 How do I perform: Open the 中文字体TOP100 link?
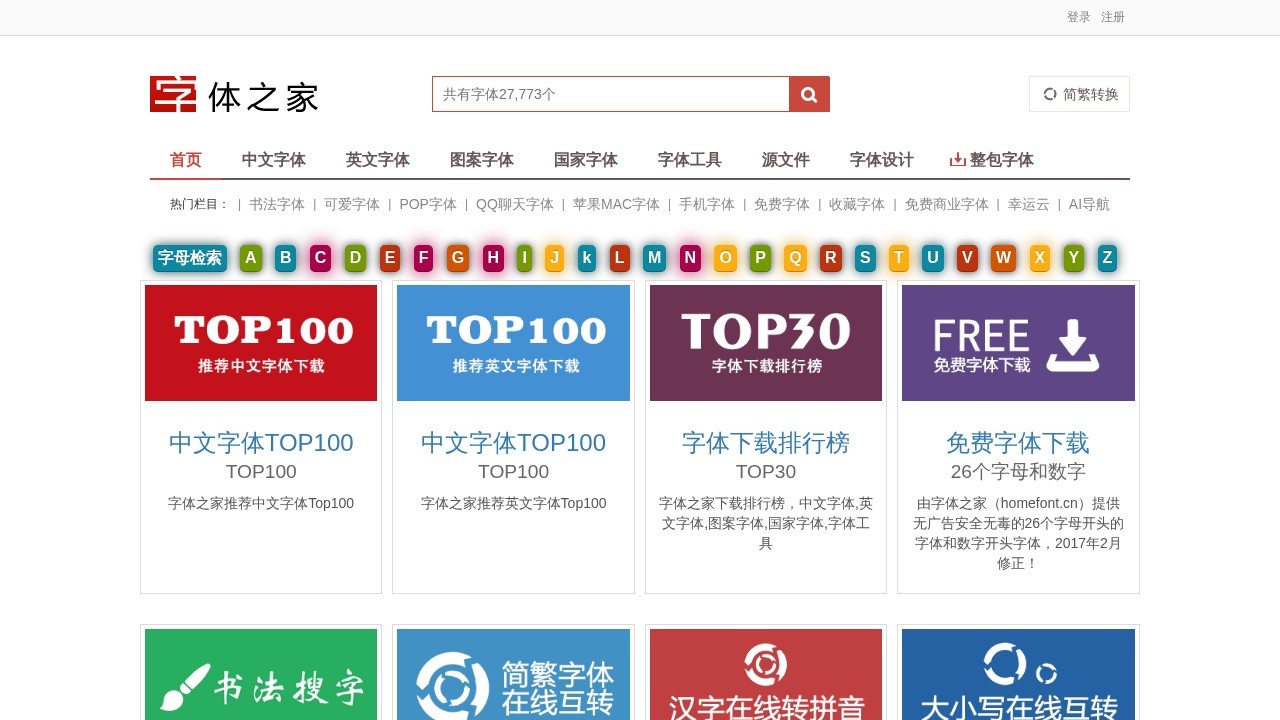click(x=260, y=442)
